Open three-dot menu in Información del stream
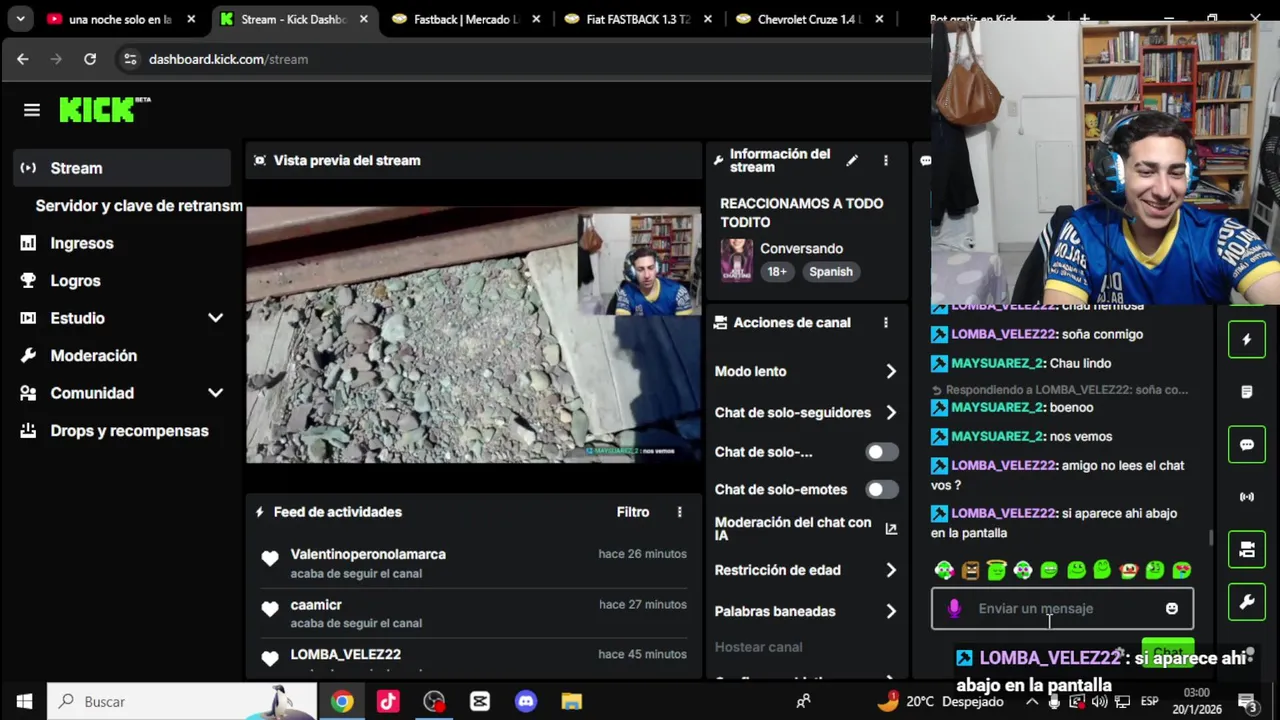1280x720 pixels. pyautogui.click(x=885, y=160)
